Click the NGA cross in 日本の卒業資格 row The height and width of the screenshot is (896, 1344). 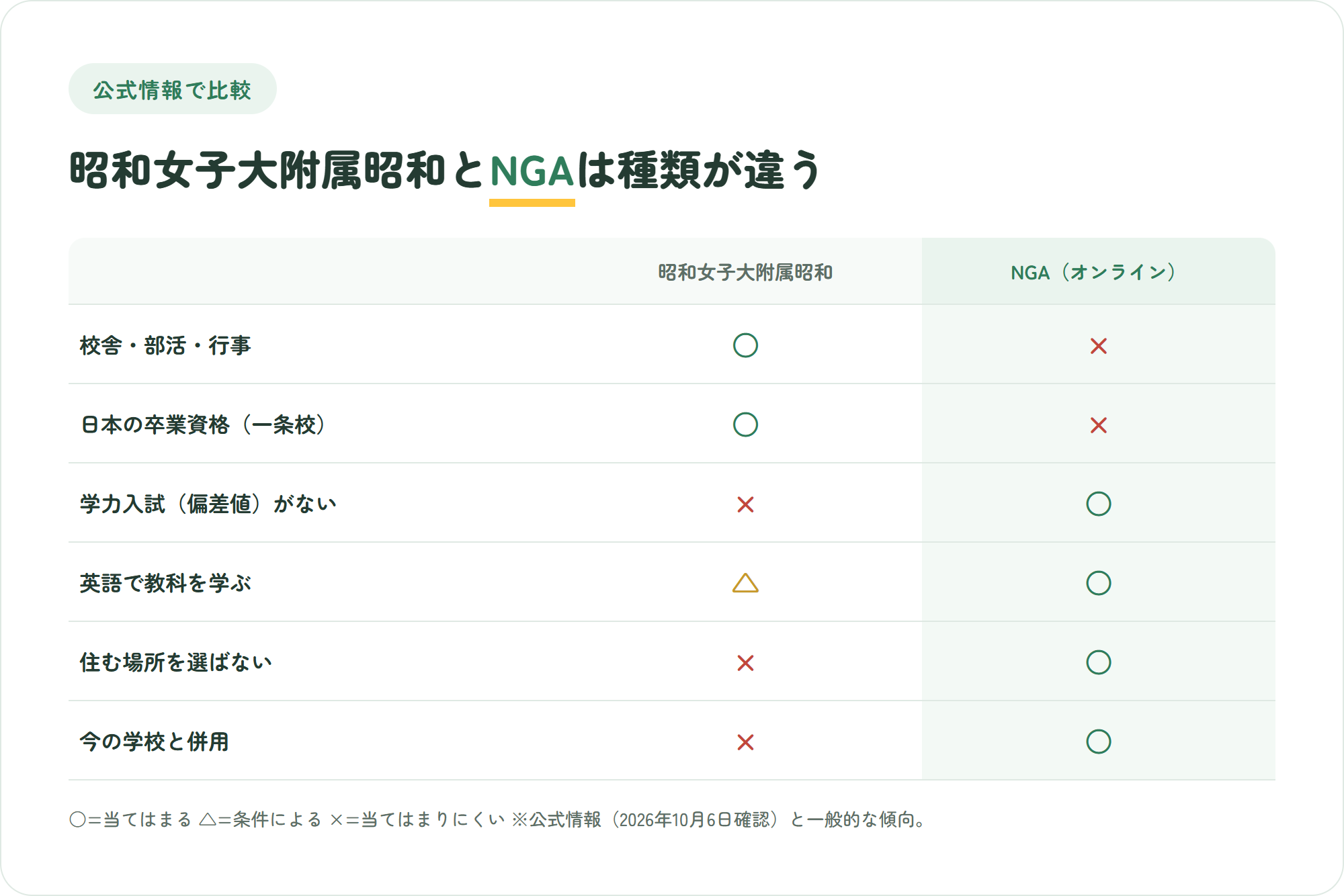coord(1099,425)
